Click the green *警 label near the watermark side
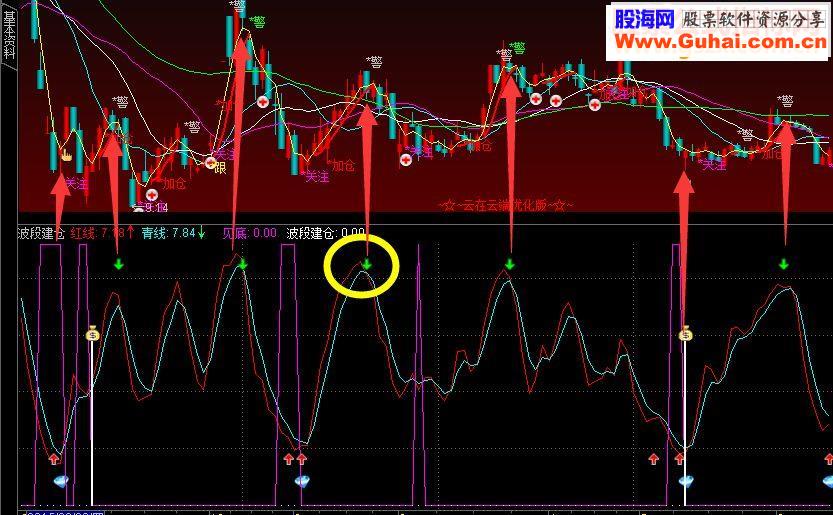The height and width of the screenshot is (515, 833). point(517,48)
